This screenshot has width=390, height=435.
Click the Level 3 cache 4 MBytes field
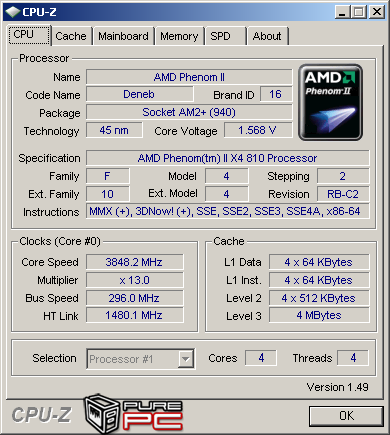(319, 315)
